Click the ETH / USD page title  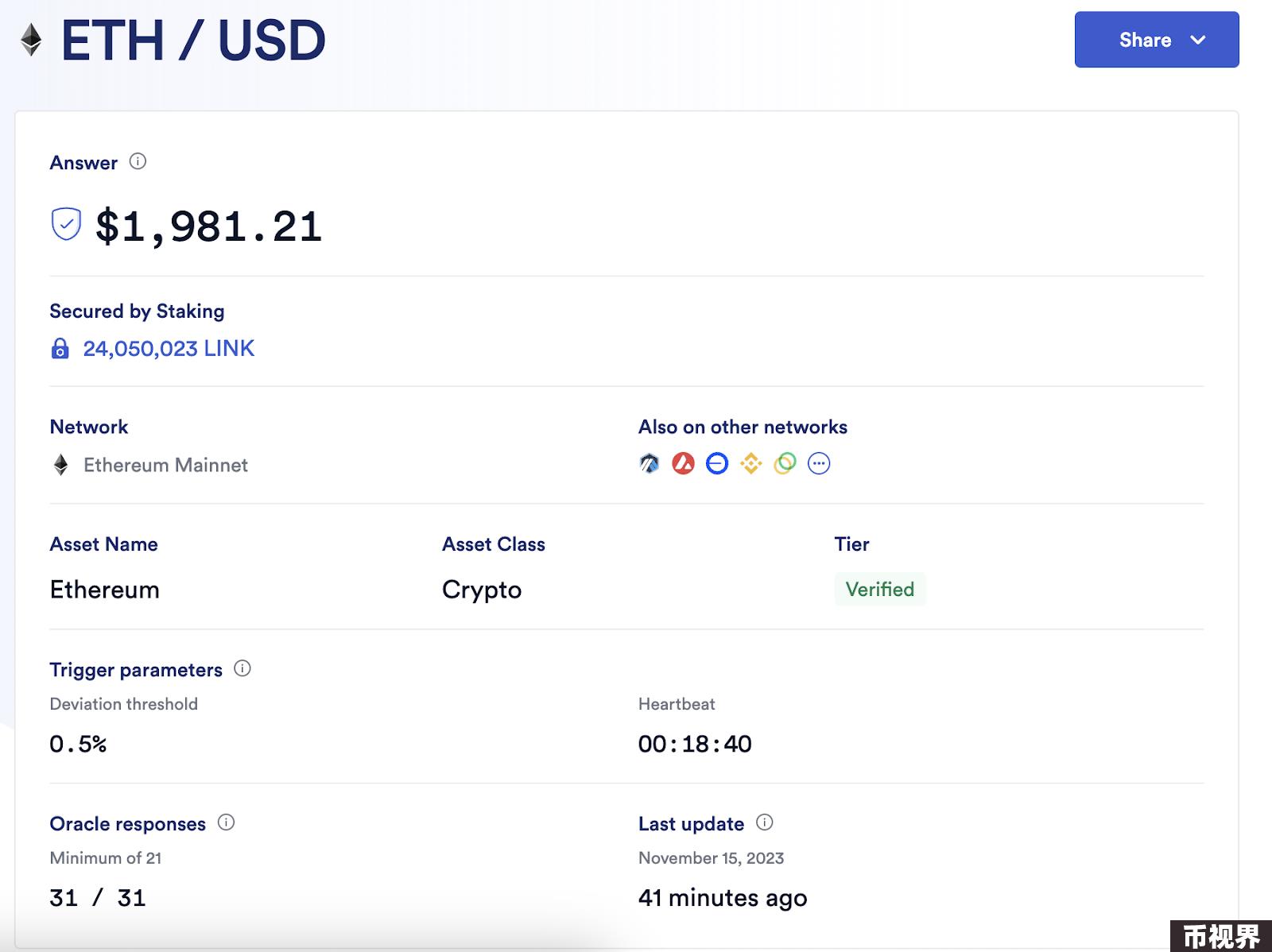(x=193, y=41)
